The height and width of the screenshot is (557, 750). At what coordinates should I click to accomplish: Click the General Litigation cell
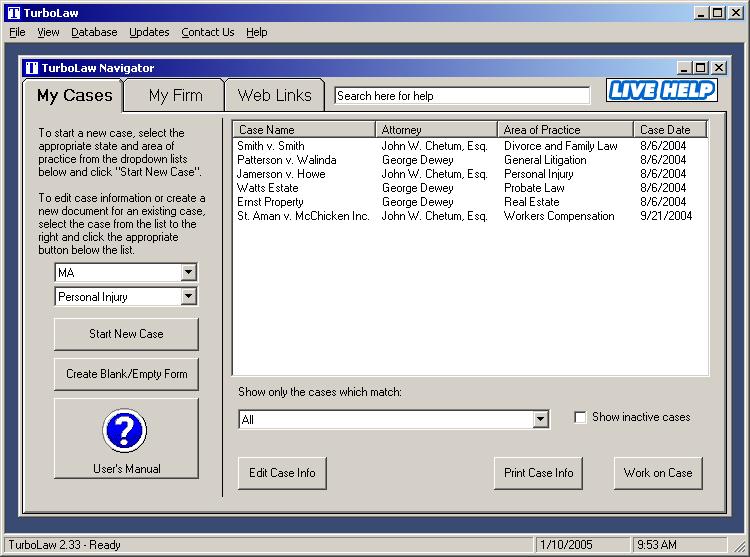545,160
